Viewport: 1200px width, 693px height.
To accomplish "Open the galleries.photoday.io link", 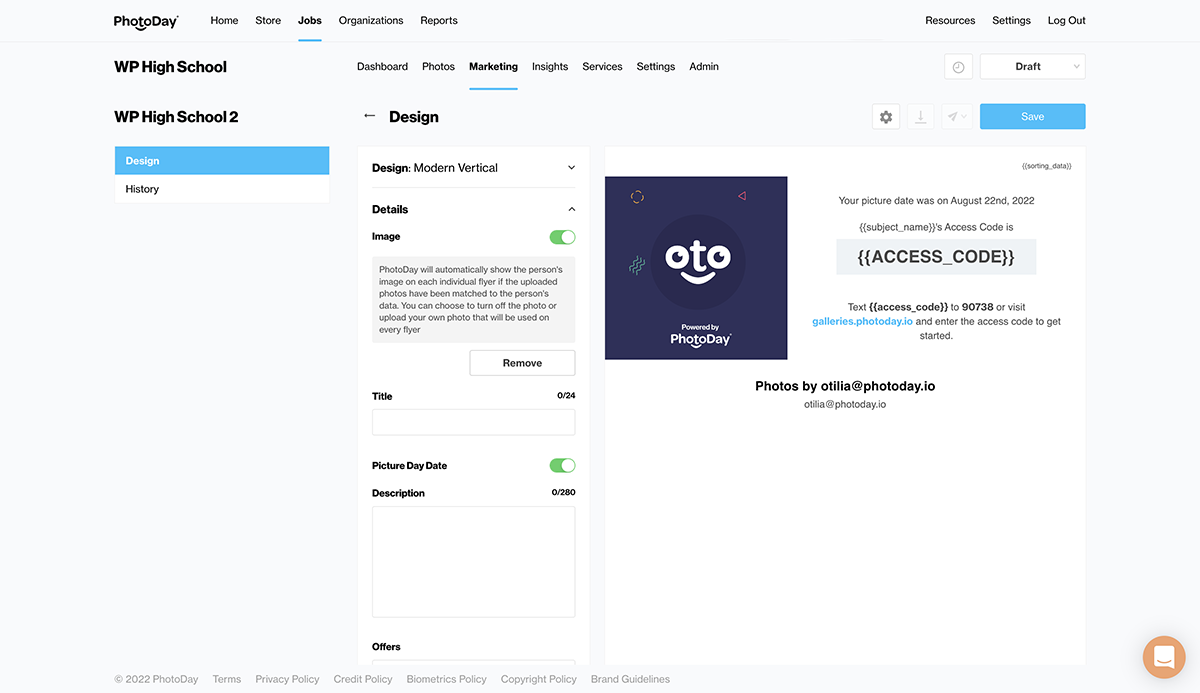I will pyautogui.click(x=862, y=322).
